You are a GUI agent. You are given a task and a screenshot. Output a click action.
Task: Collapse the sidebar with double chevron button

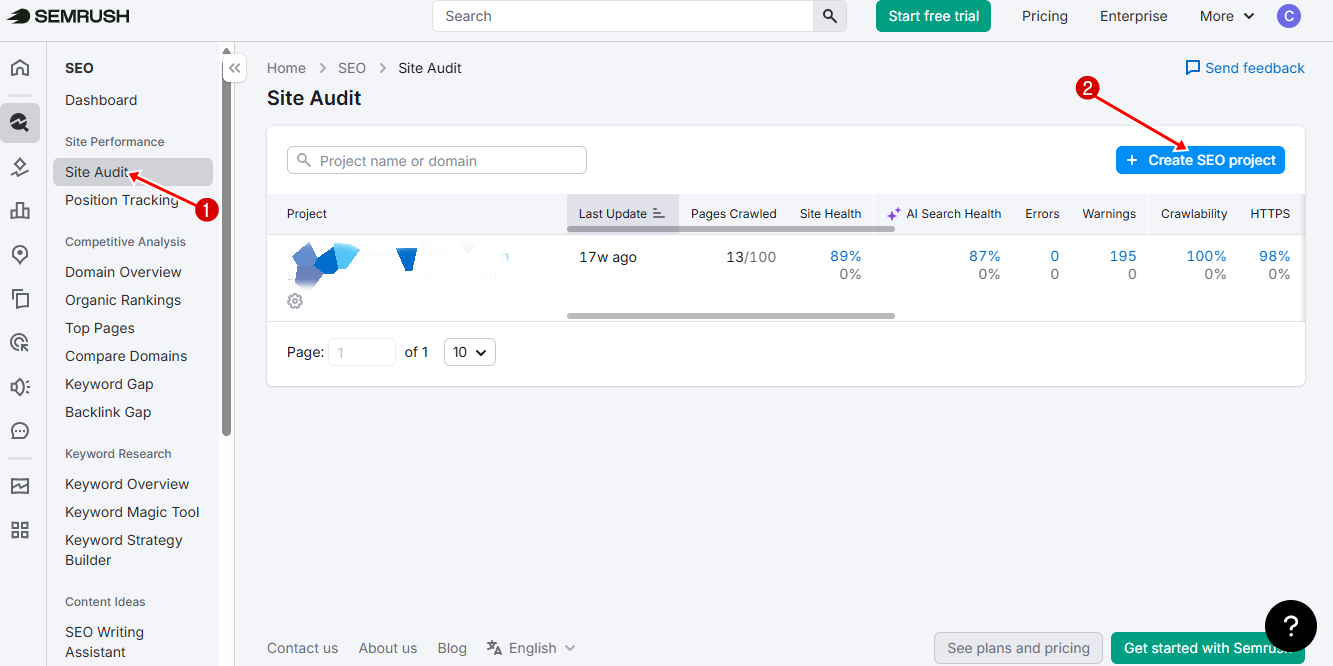234,68
